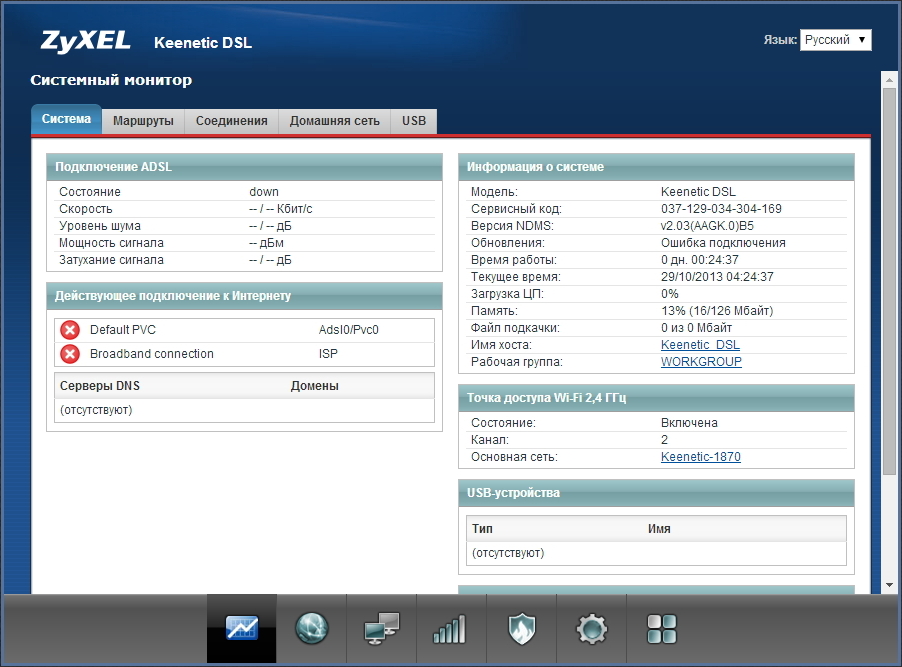The width and height of the screenshot is (902, 667).
Task: Click the WORKGROUP link
Action: (x=701, y=362)
